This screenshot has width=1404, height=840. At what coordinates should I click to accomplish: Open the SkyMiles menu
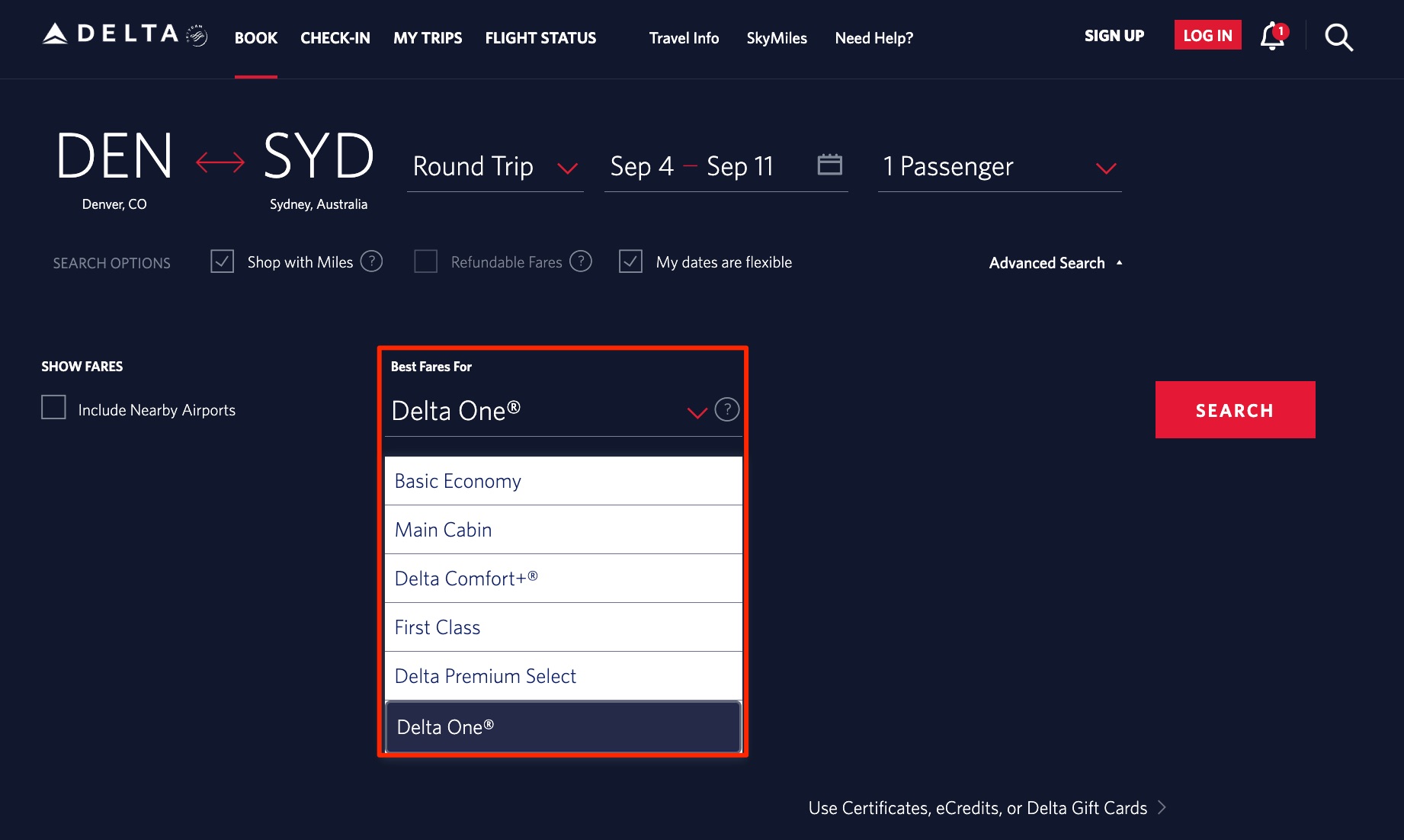point(777,37)
